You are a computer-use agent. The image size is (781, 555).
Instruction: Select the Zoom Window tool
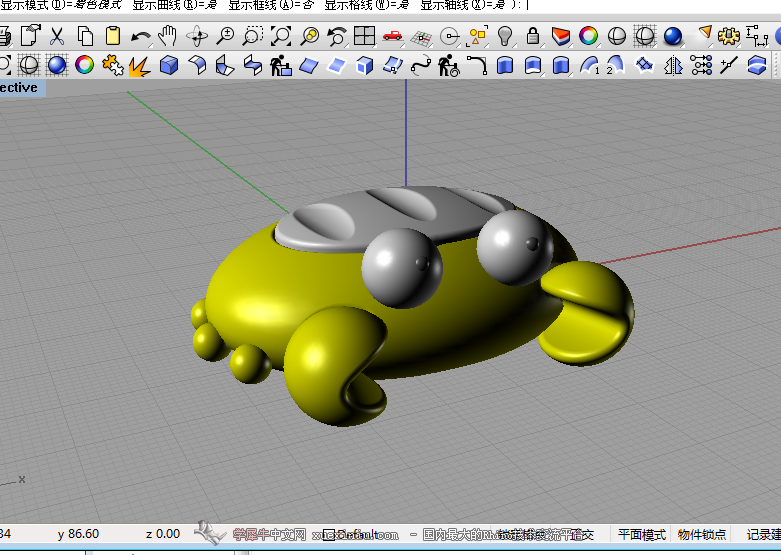(x=253, y=36)
